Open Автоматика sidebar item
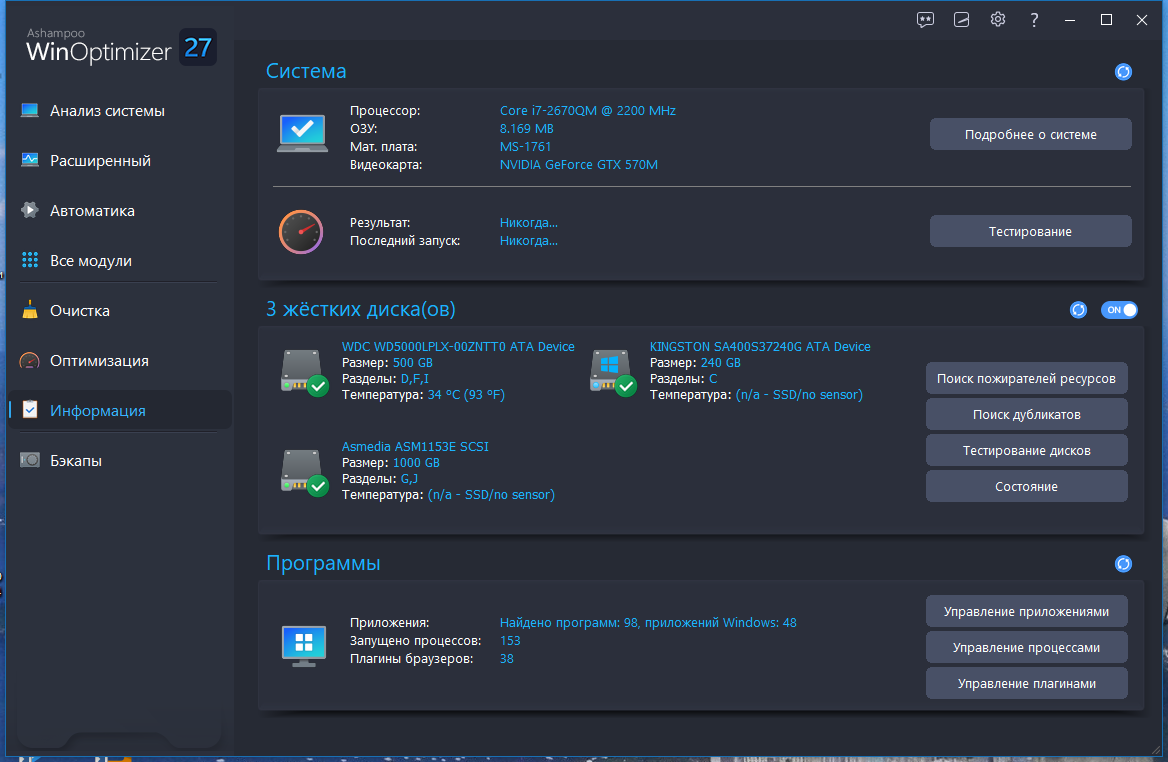Viewport: 1168px width, 762px height. click(x=119, y=211)
